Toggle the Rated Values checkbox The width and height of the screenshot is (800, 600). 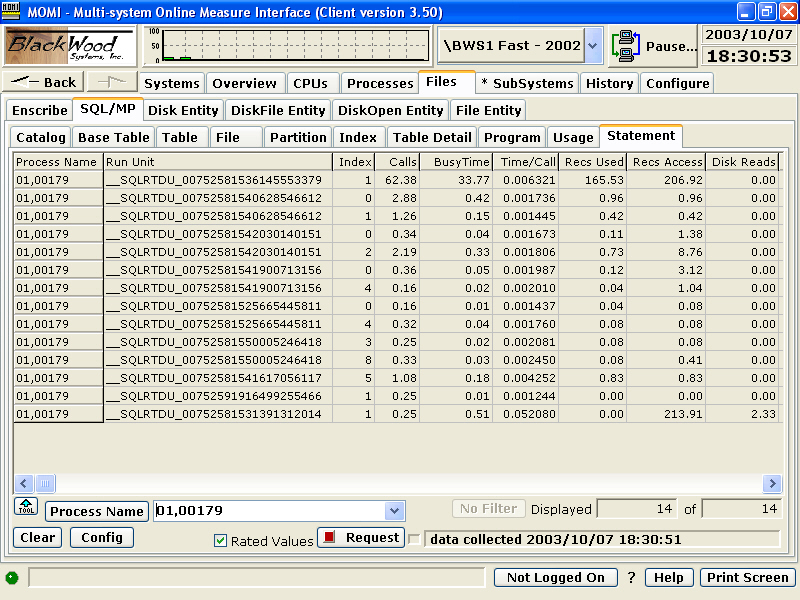coord(221,541)
